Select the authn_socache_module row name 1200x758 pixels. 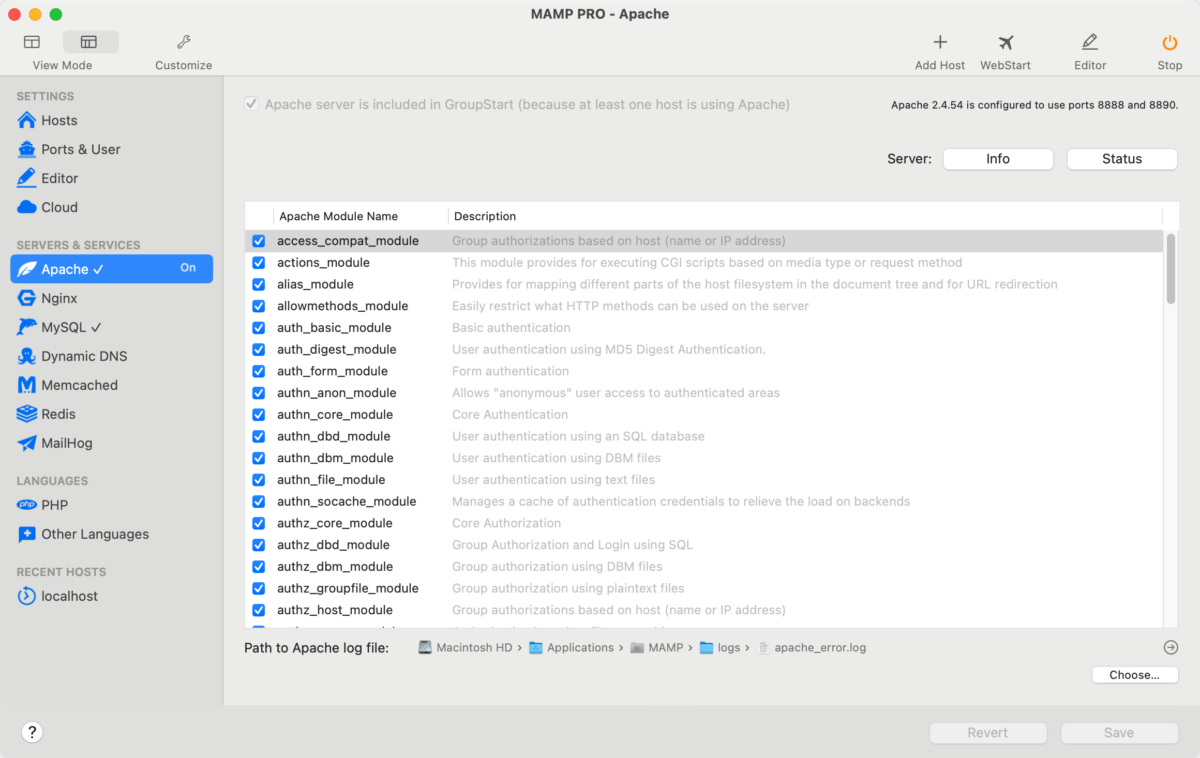click(x=347, y=502)
